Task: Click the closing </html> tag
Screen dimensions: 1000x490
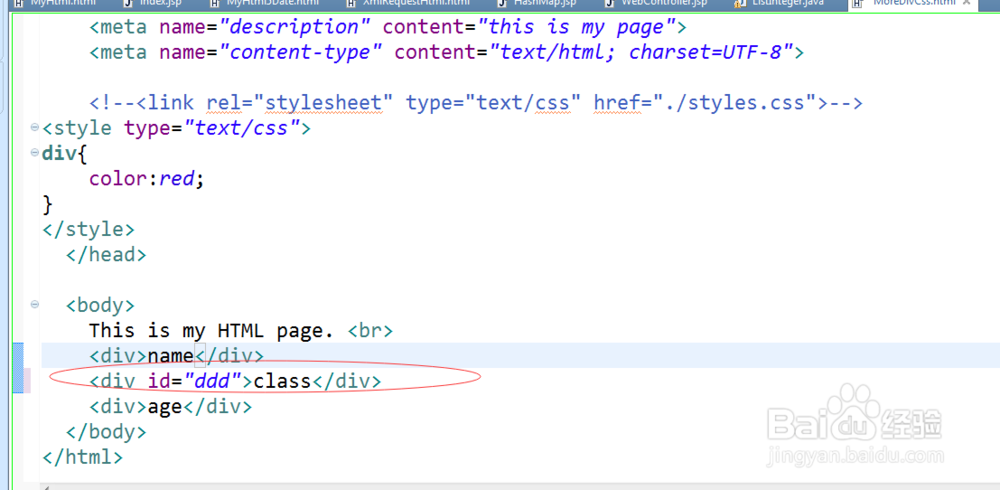Action: point(83,457)
